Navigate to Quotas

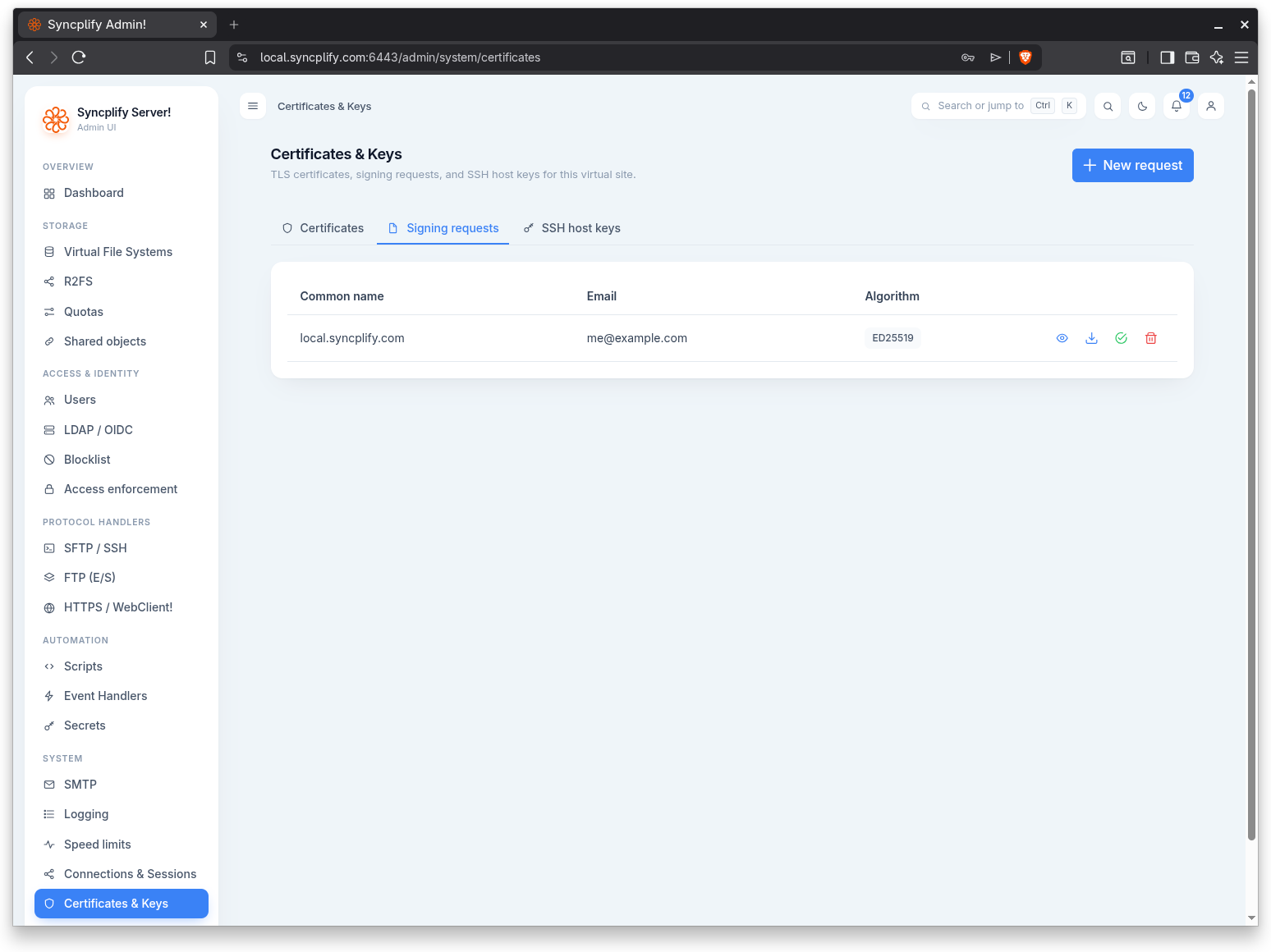[122, 312]
